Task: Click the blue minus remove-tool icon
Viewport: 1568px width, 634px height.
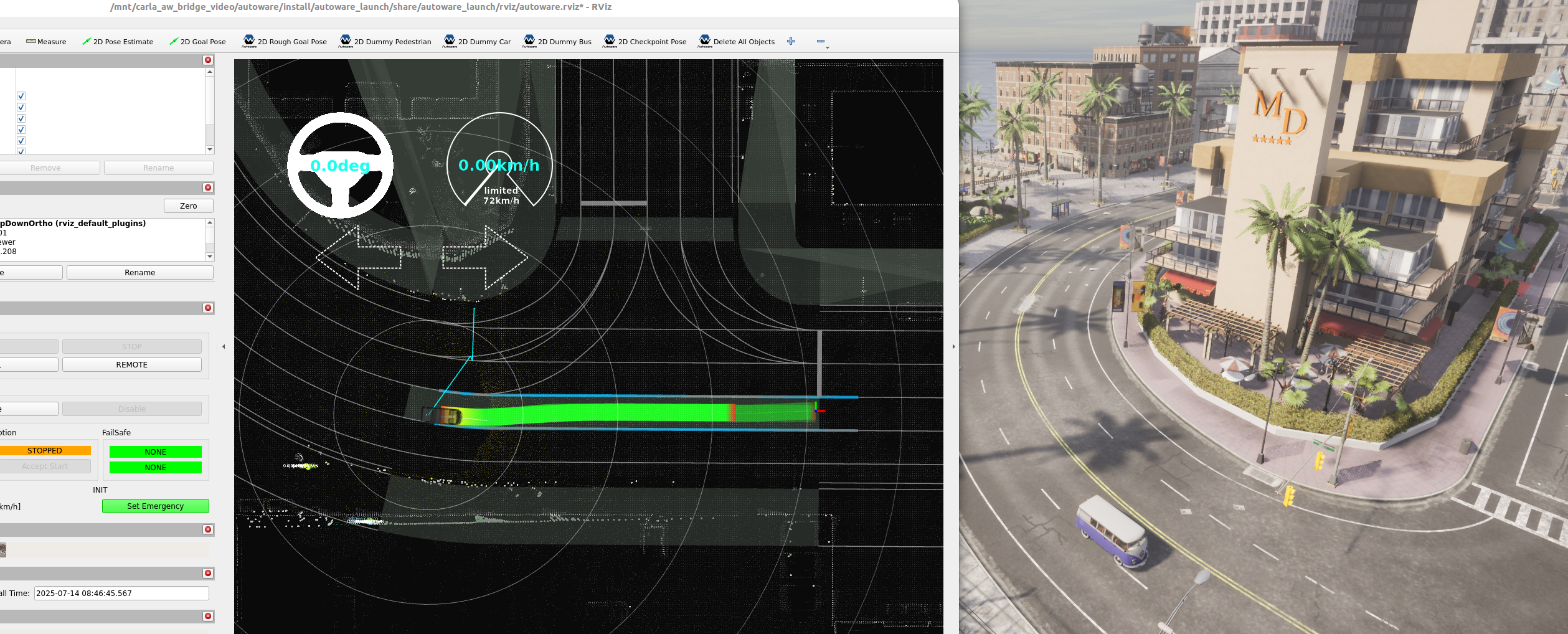Action: tap(821, 41)
